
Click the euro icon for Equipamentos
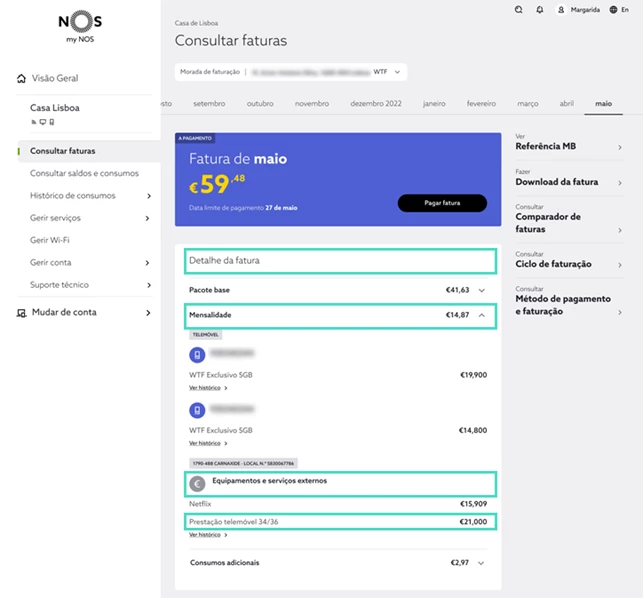click(x=197, y=484)
